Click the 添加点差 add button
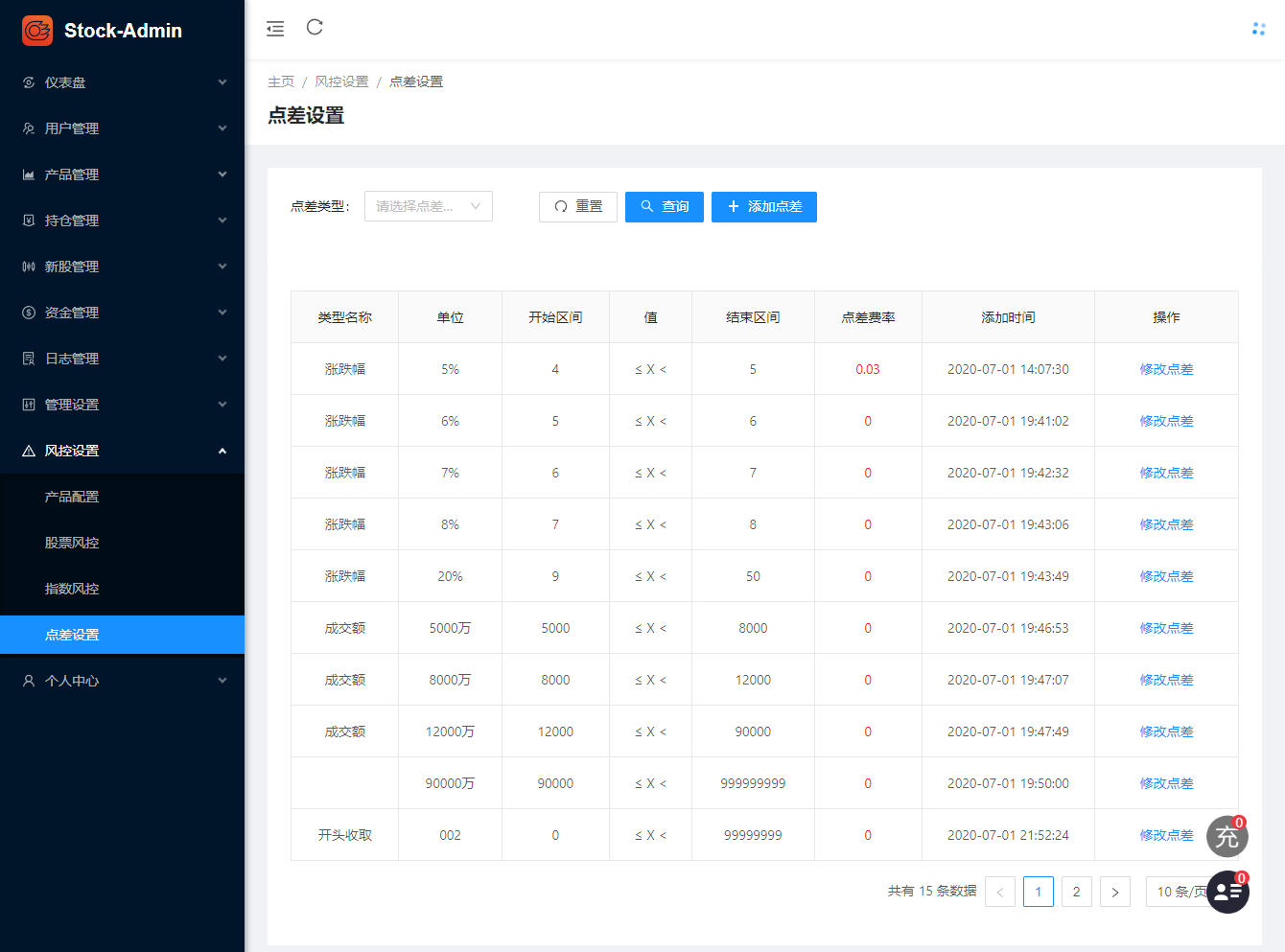The width and height of the screenshot is (1285, 952). (763, 206)
